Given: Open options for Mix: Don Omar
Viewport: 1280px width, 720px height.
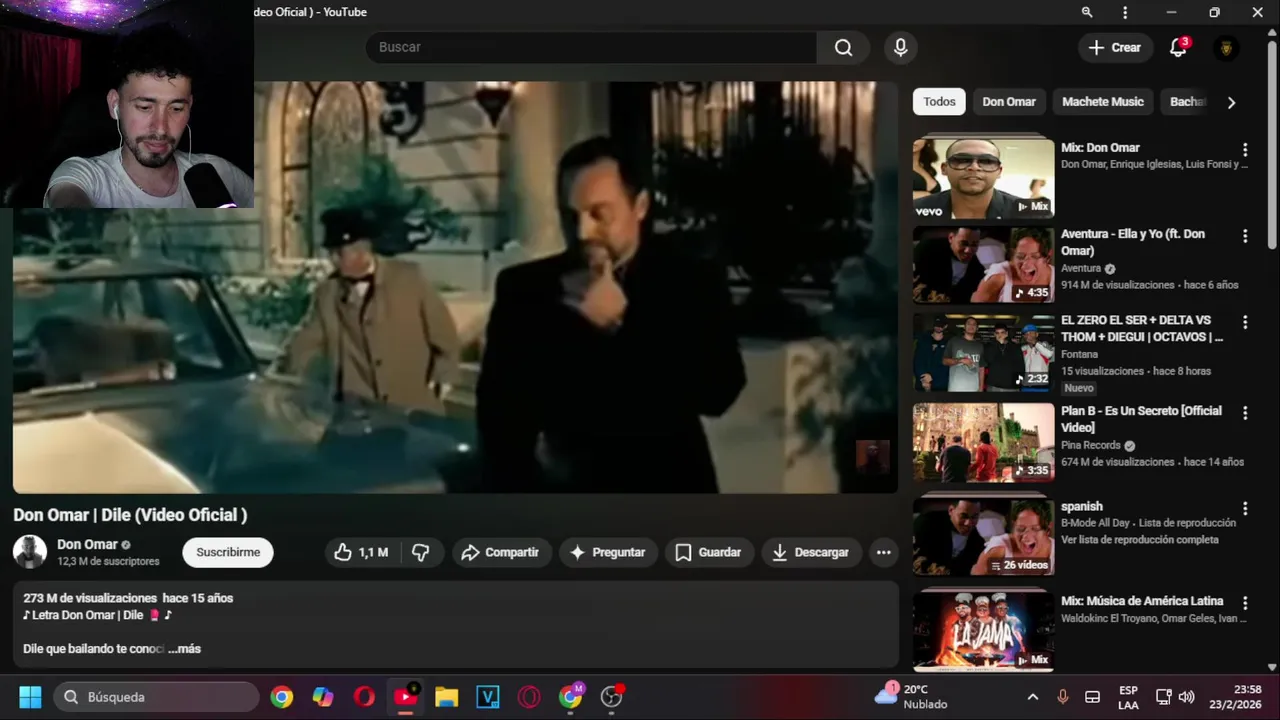Looking at the screenshot, I should 1245,149.
